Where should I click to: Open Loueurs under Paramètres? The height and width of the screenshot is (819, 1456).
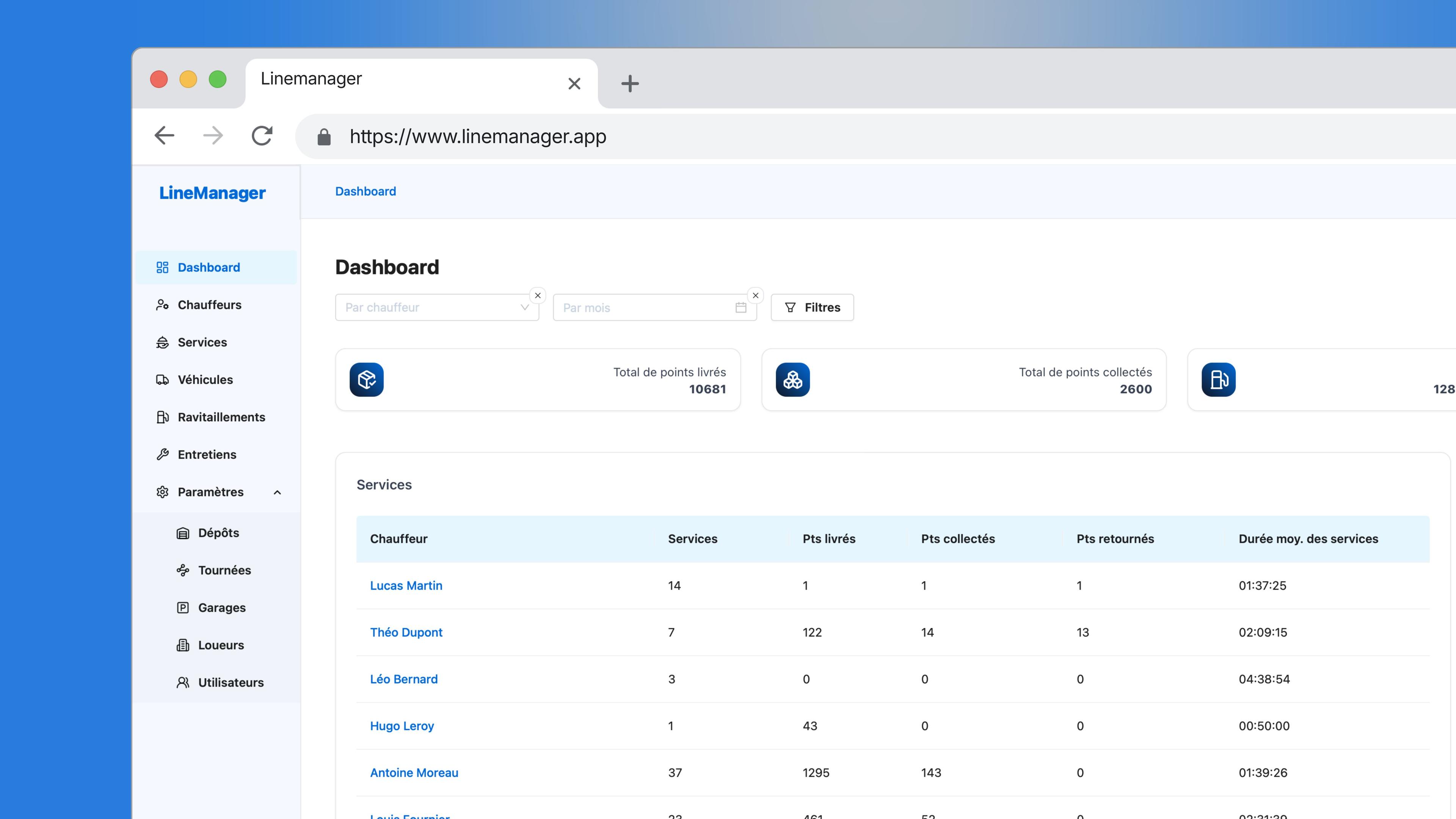point(216,645)
